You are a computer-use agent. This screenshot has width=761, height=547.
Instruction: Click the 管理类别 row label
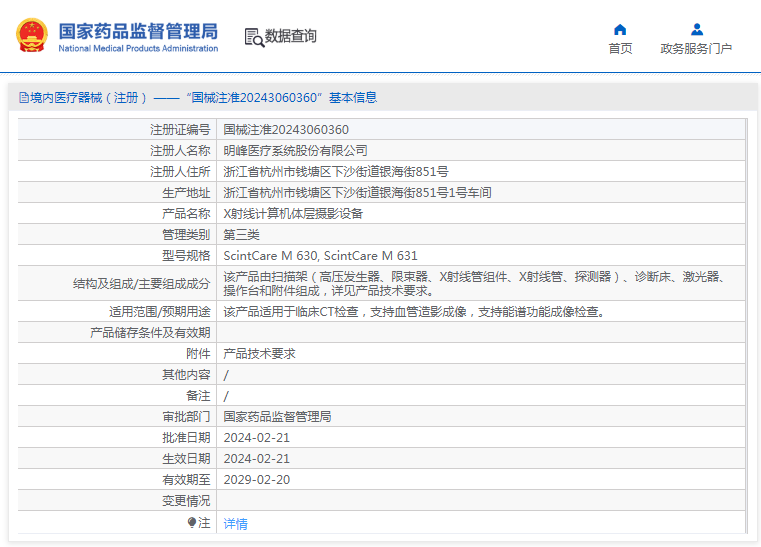(x=186, y=235)
